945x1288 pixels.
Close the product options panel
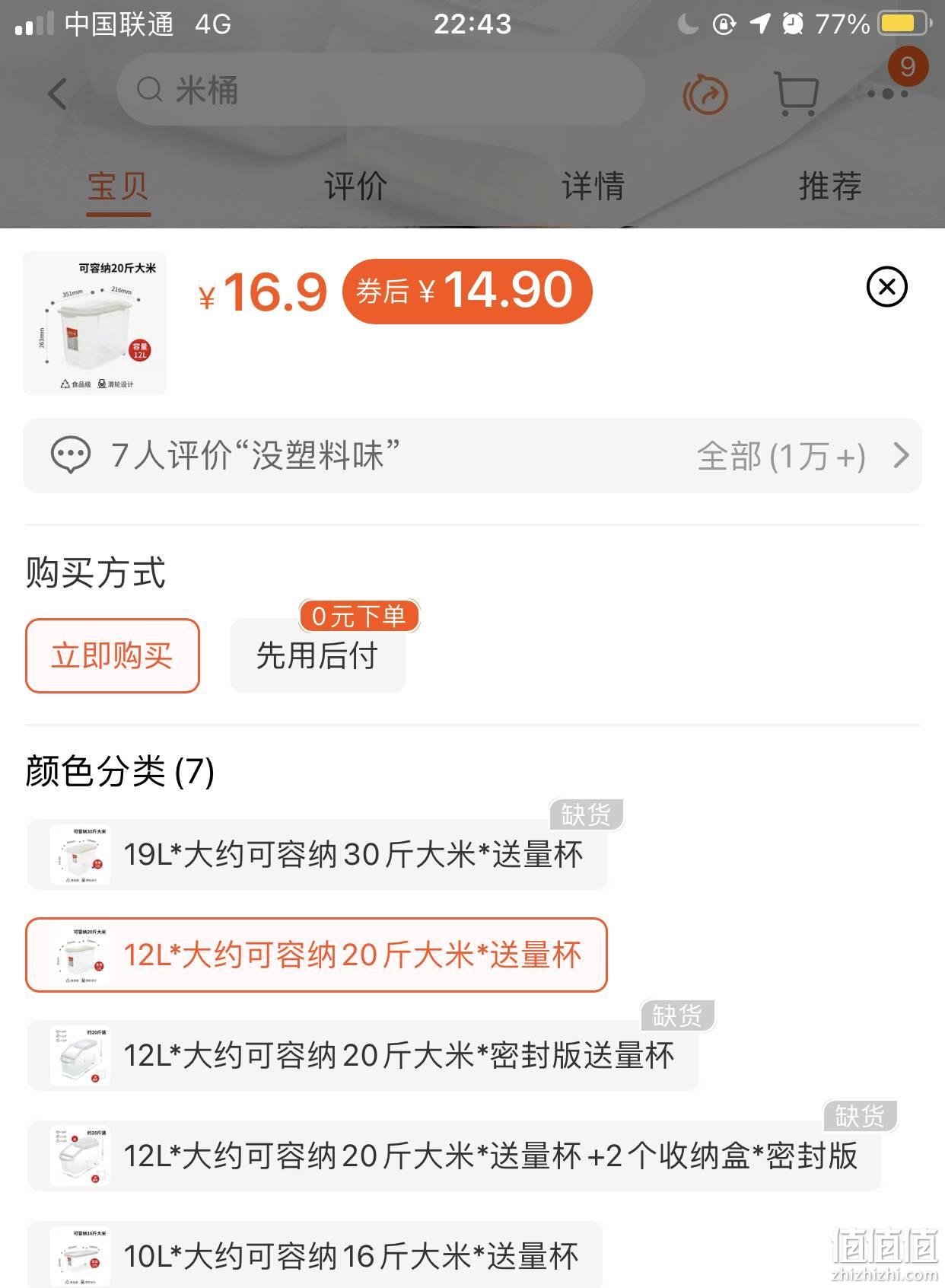pyautogui.click(x=887, y=287)
